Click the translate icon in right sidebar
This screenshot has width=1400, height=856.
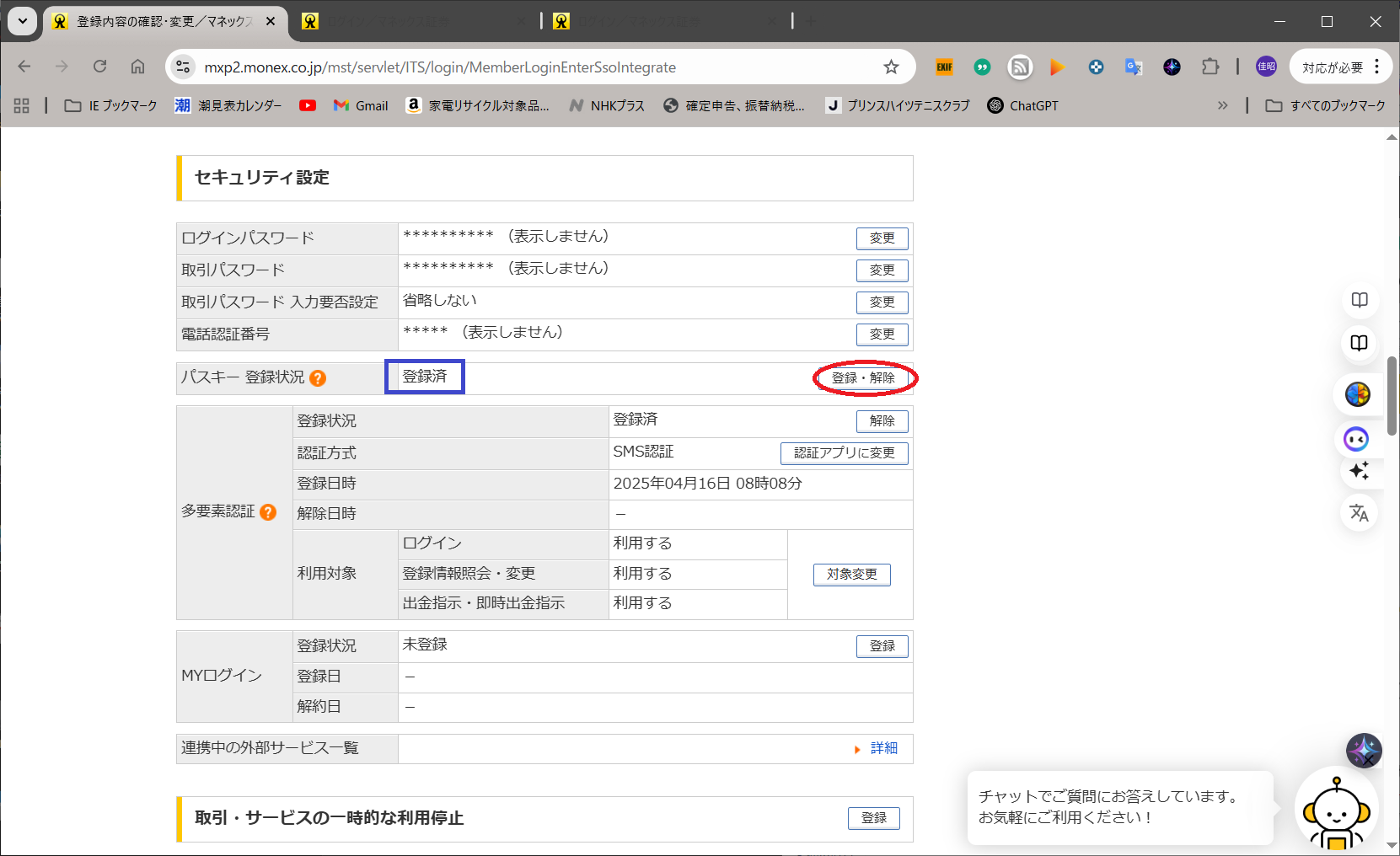1359,513
